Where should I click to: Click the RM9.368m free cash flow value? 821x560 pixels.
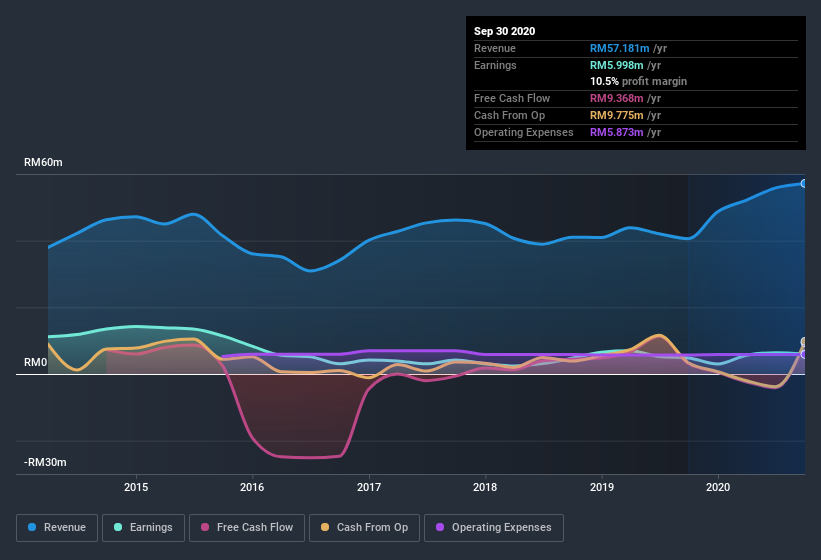click(617, 98)
